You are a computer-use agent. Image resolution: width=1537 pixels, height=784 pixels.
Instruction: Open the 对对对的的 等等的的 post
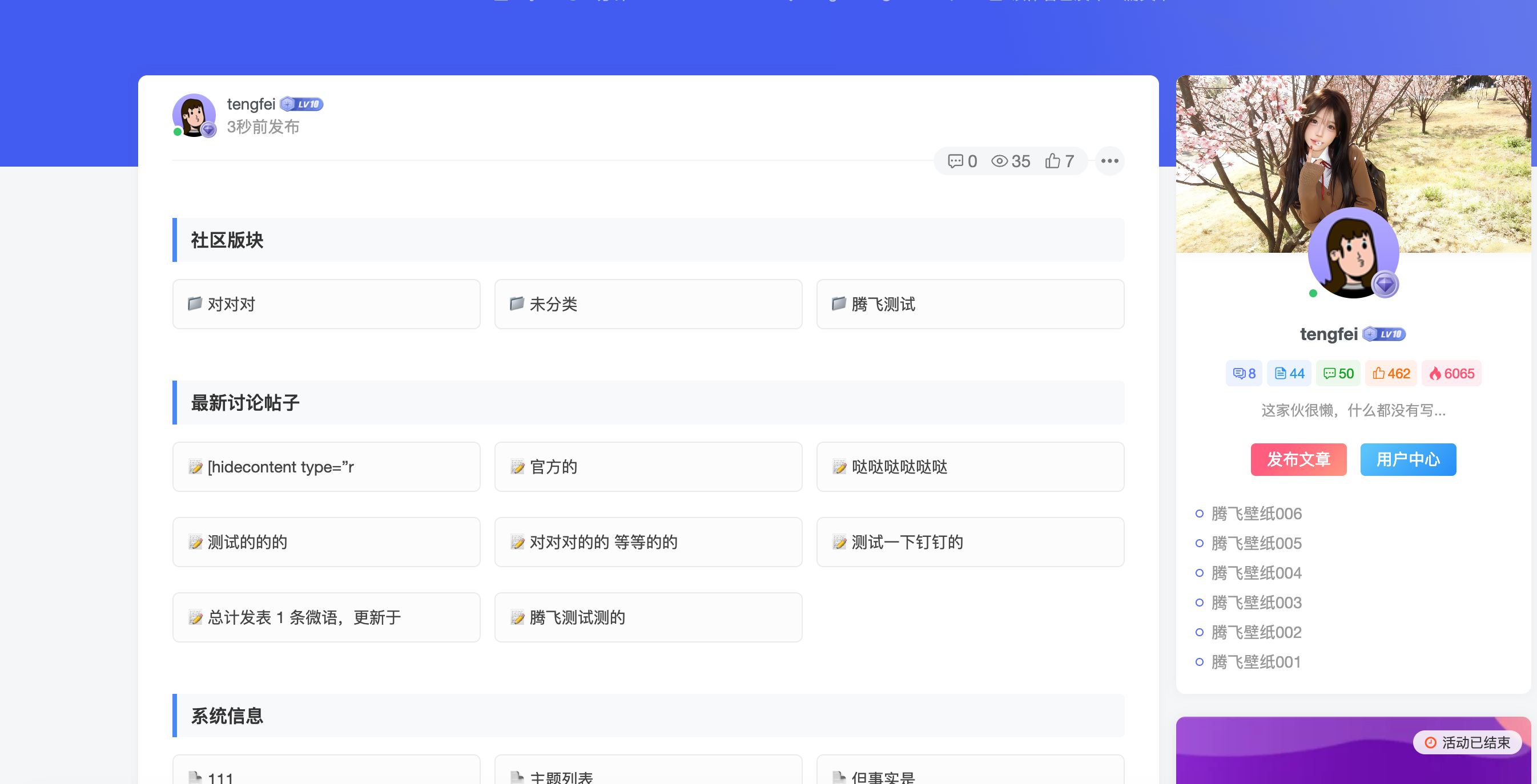[x=648, y=542]
